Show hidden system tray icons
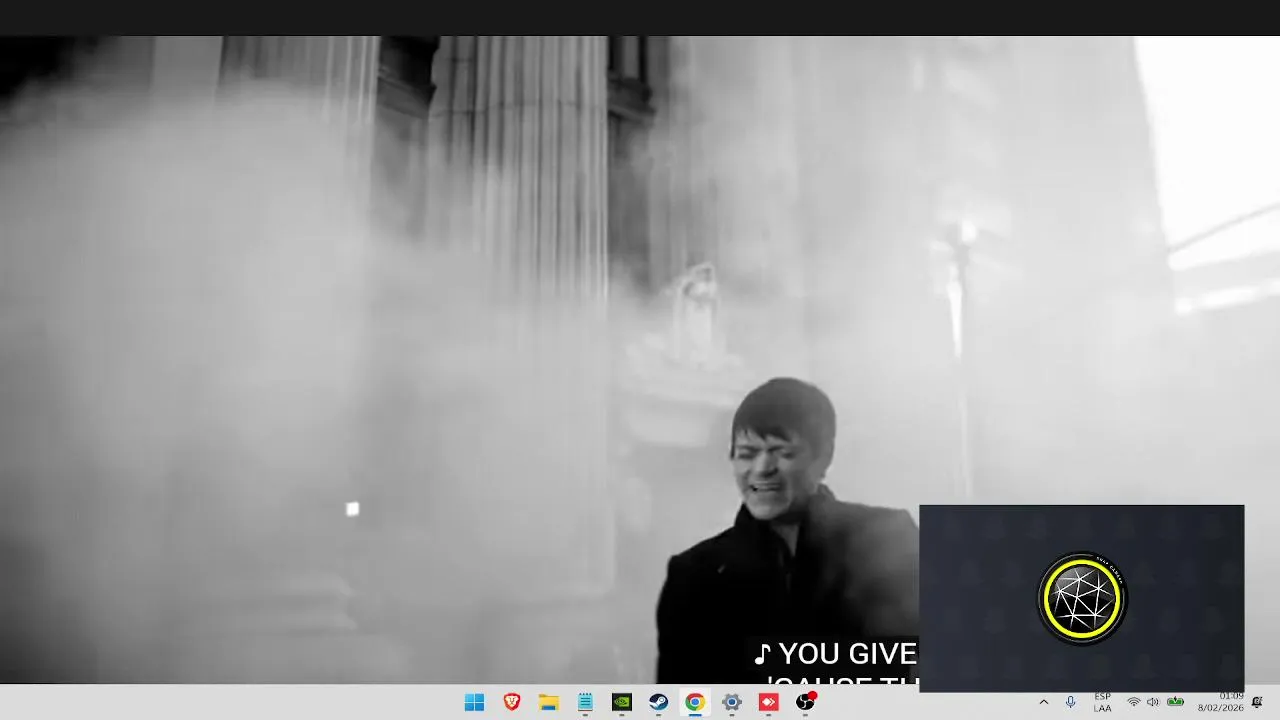 coord(1044,702)
